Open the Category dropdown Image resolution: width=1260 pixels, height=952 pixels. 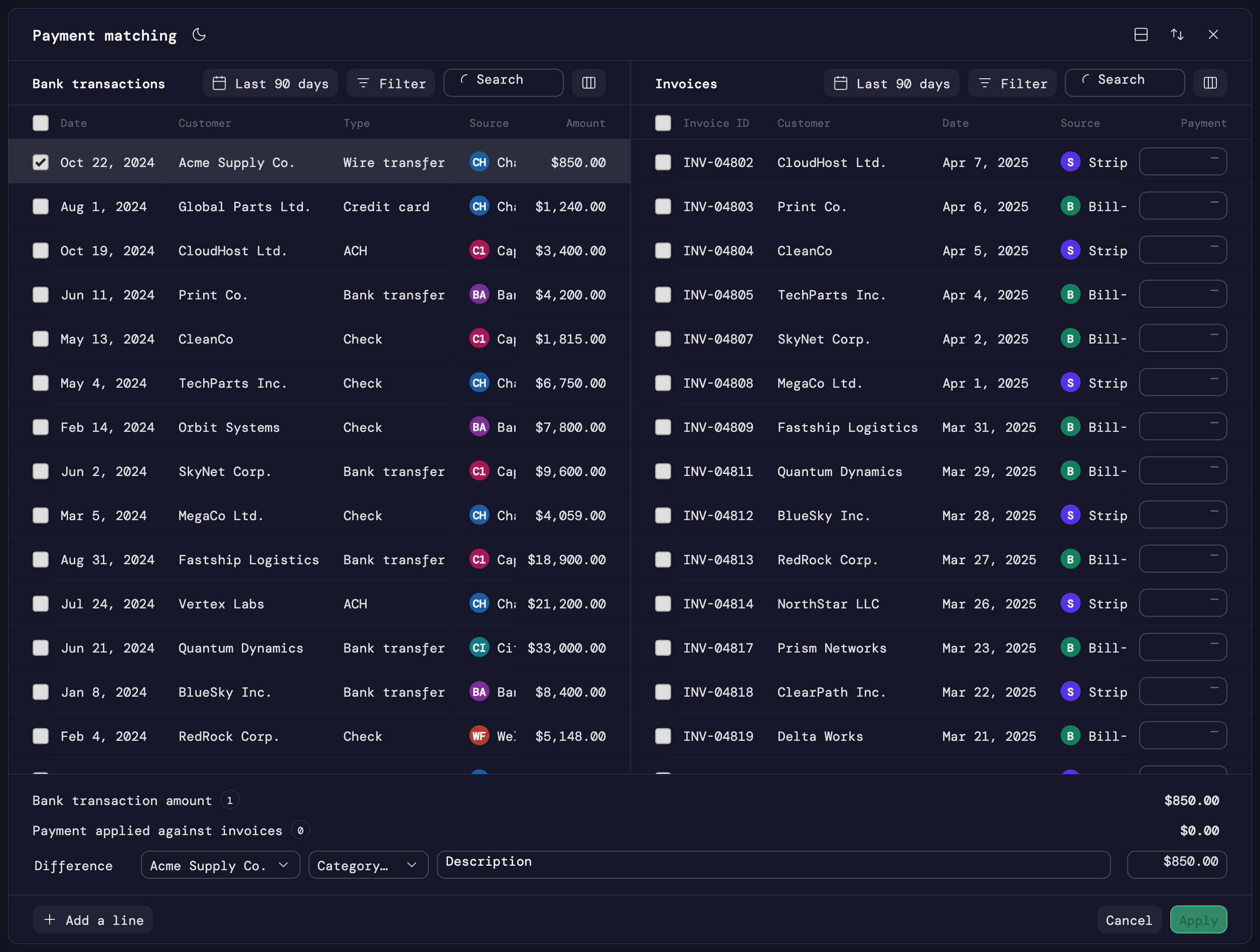click(x=368, y=865)
